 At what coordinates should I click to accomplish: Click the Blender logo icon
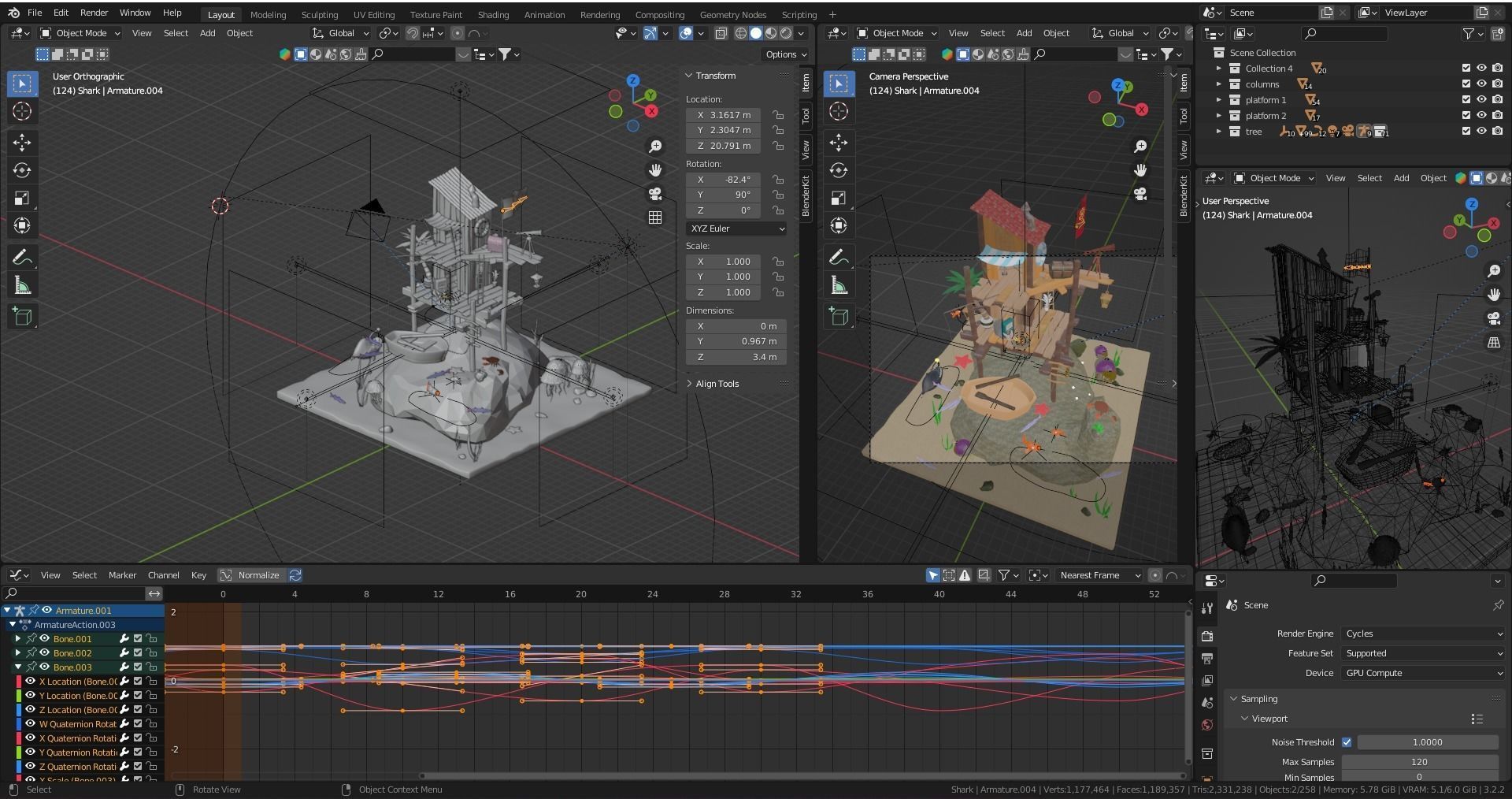point(13,13)
